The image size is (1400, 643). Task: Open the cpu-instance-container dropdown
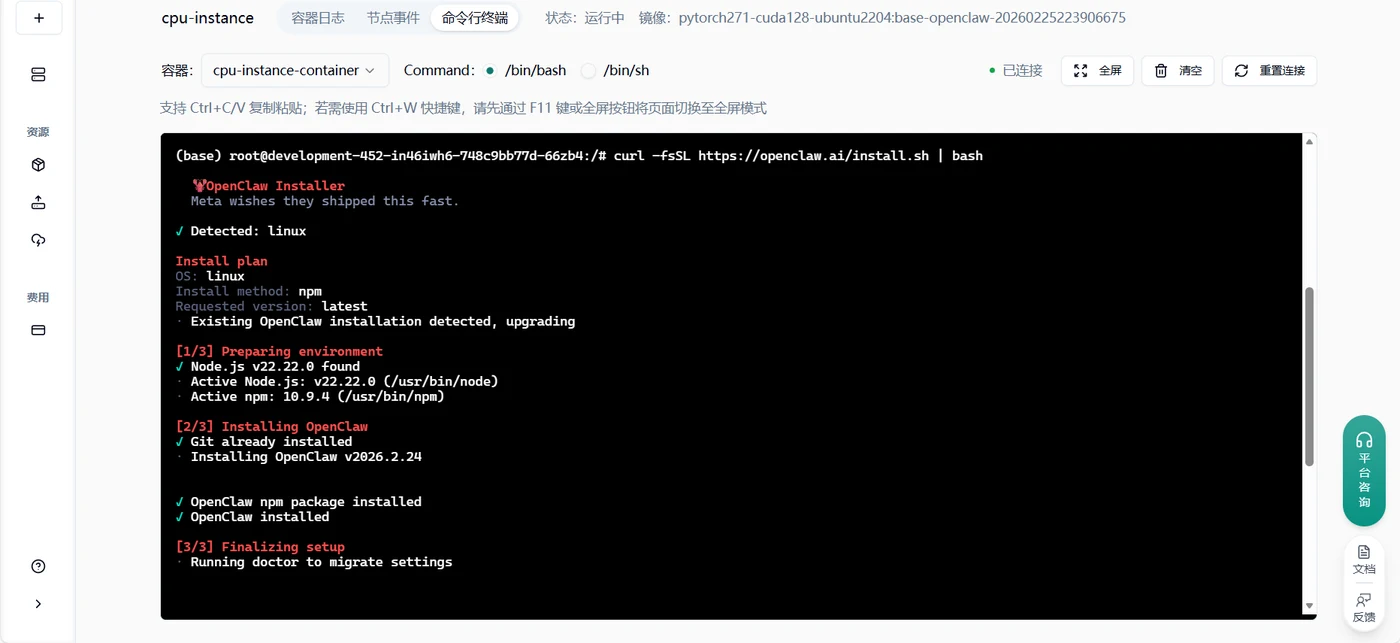coord(295,71)
